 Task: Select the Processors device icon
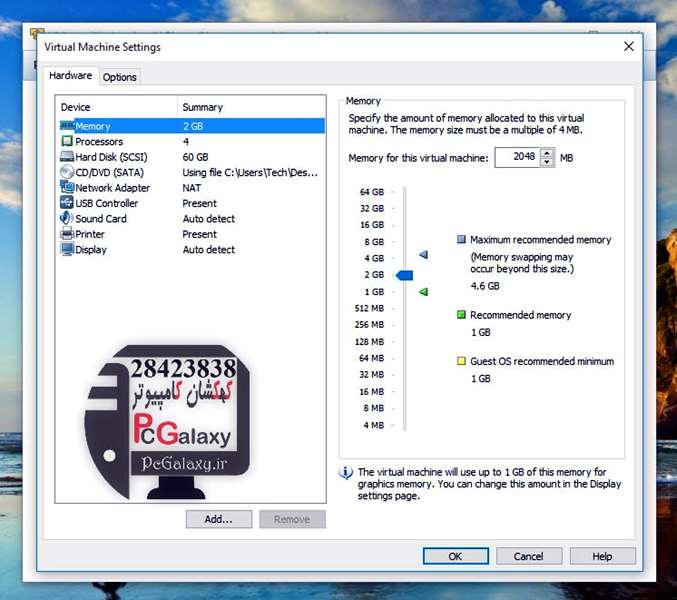click(67, 142)
